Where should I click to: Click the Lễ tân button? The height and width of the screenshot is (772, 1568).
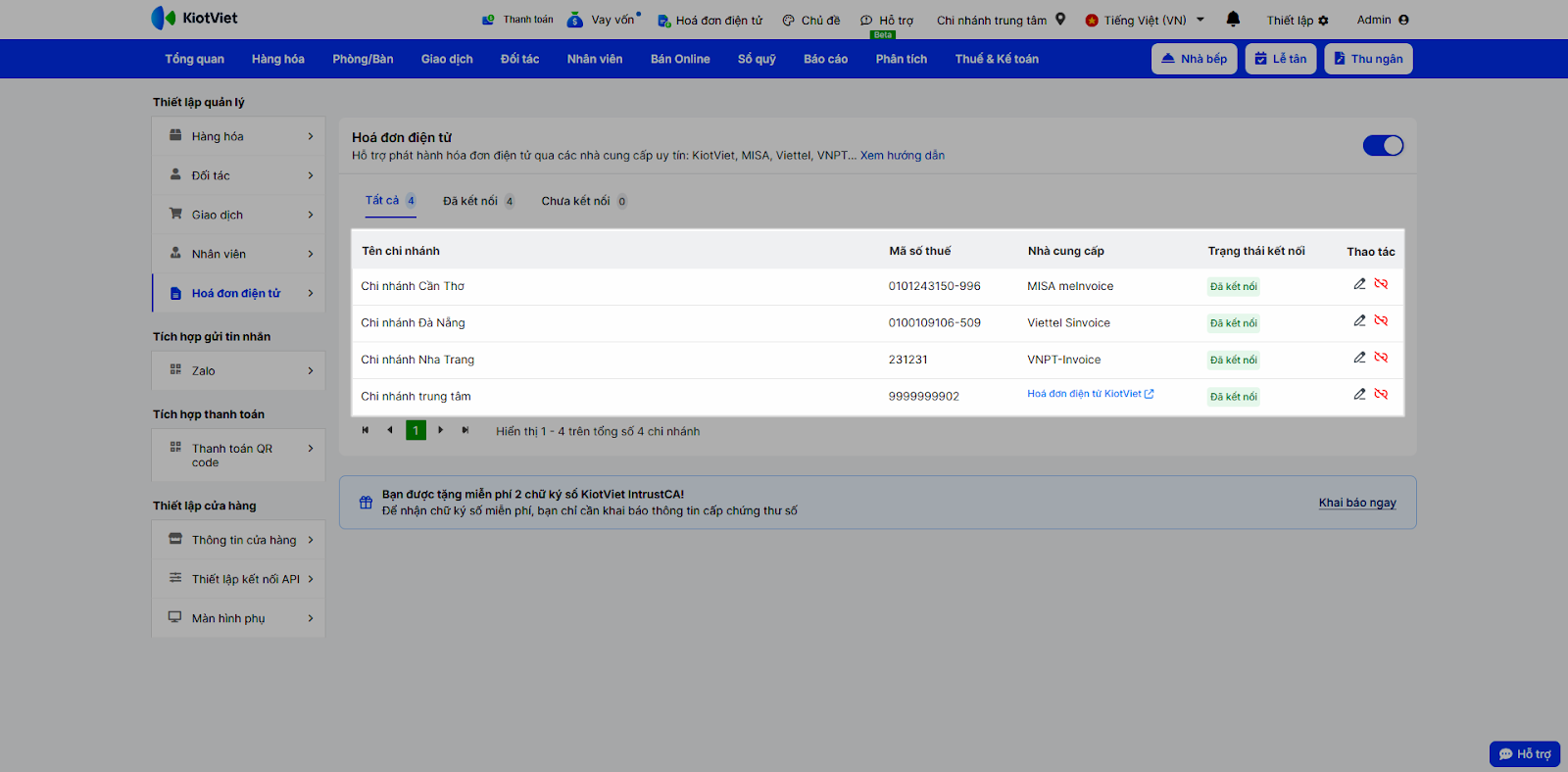1281,59
